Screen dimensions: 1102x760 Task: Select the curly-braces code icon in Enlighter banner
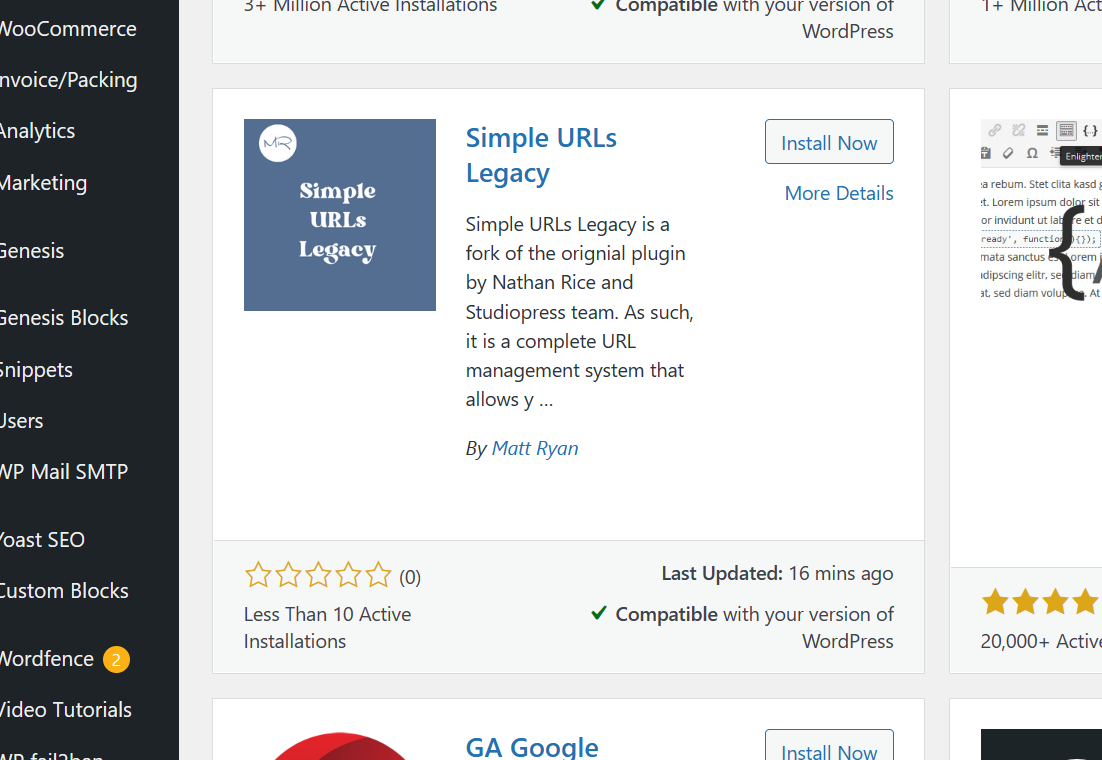(1089, 131)
